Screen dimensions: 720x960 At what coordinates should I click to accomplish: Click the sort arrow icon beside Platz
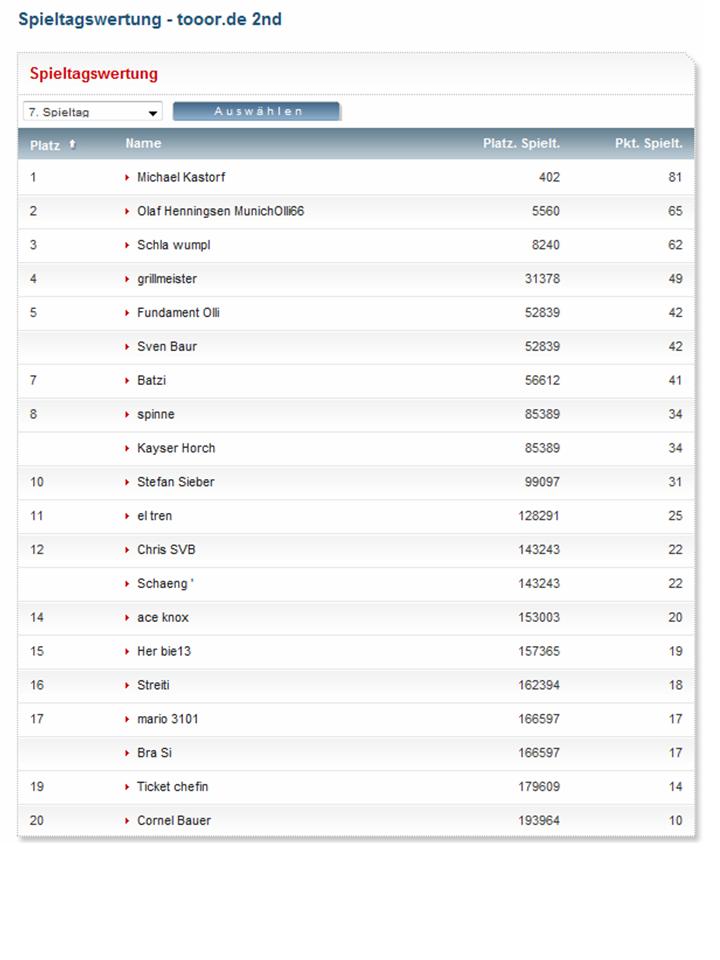click(x=72, y=145)
